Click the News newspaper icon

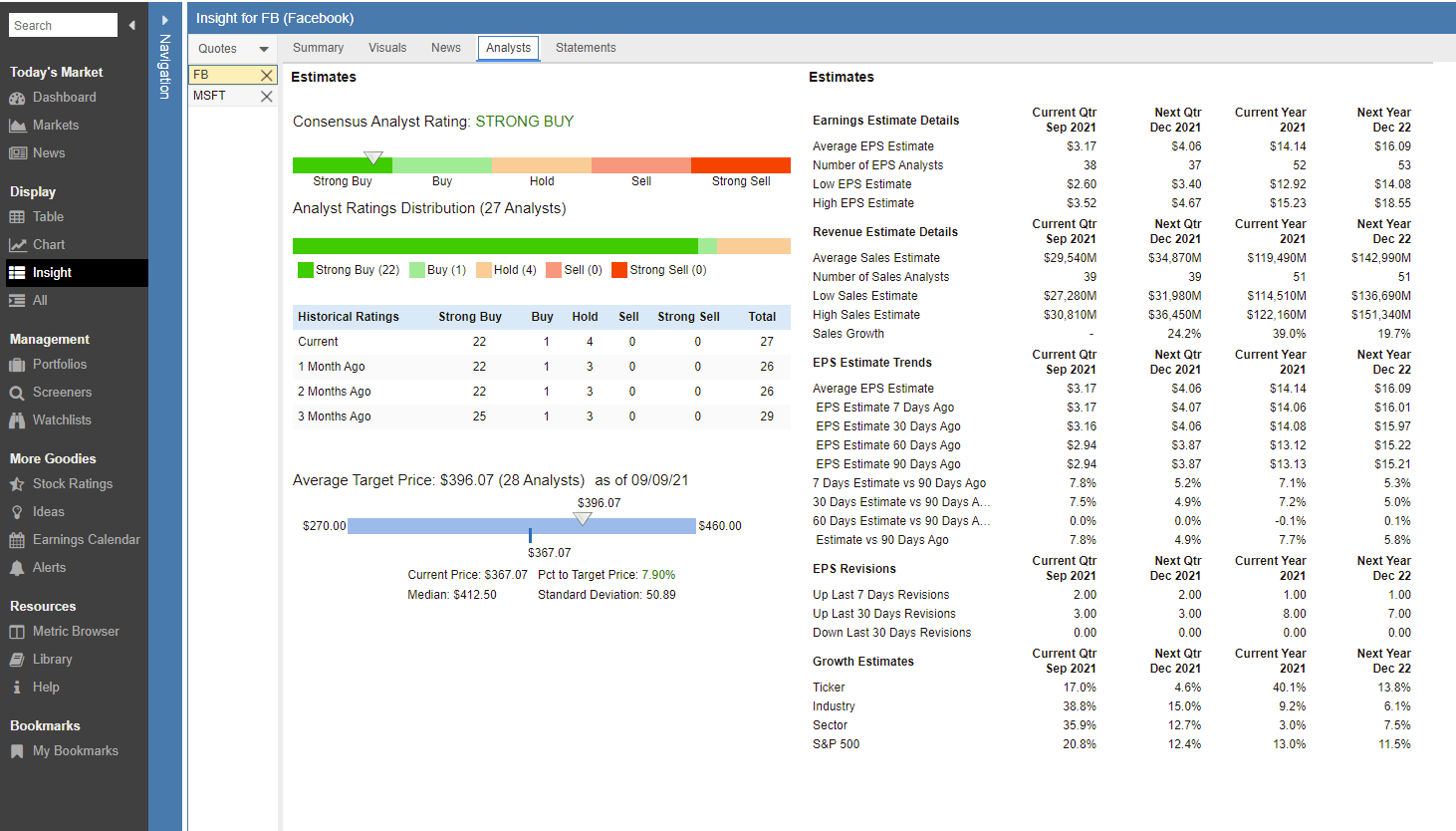coord(17,153)
